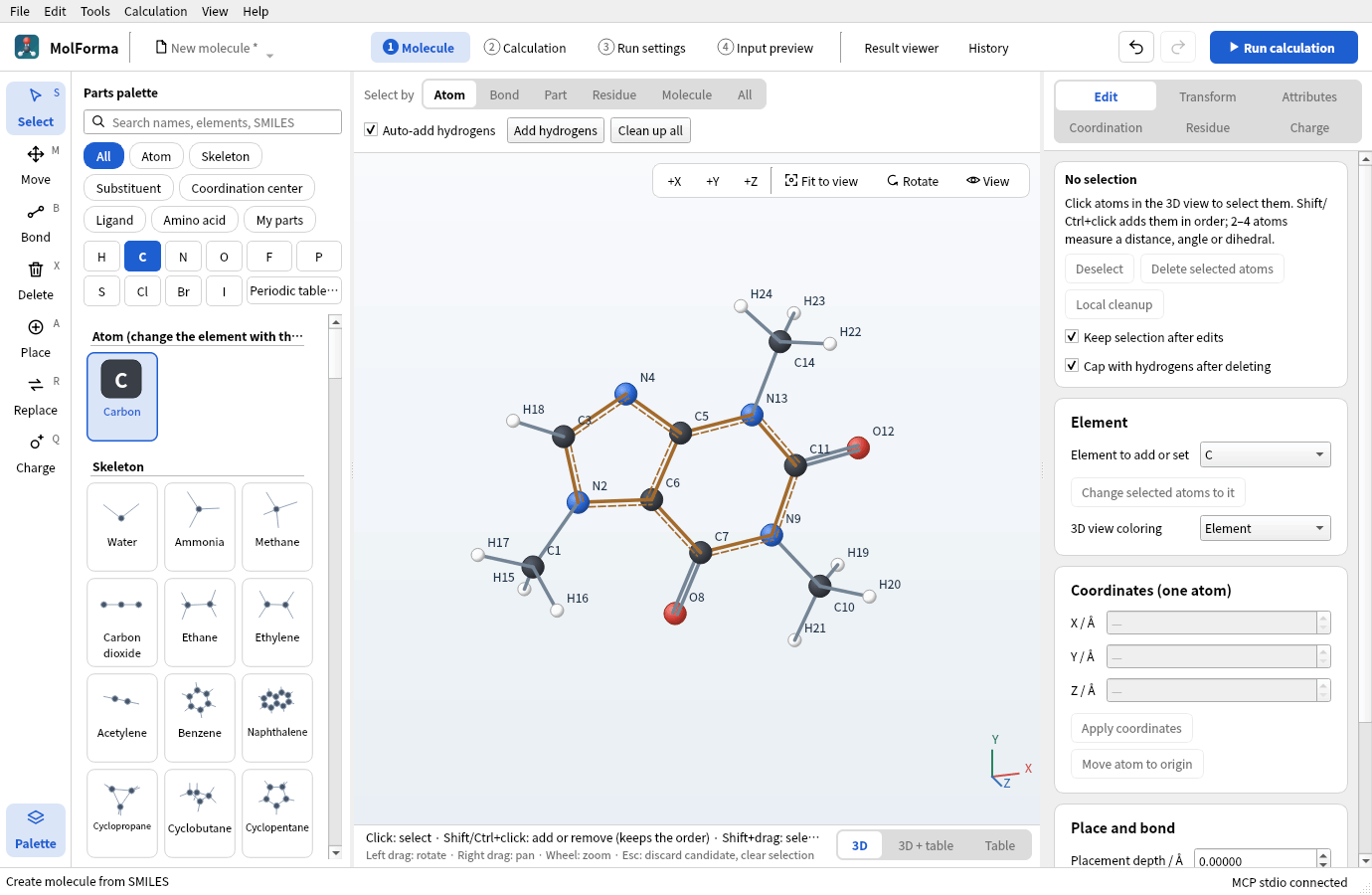Focus the parts palette search field
Image resolution: width=1372 pixels, height=895 pixels.
(213, 122)
